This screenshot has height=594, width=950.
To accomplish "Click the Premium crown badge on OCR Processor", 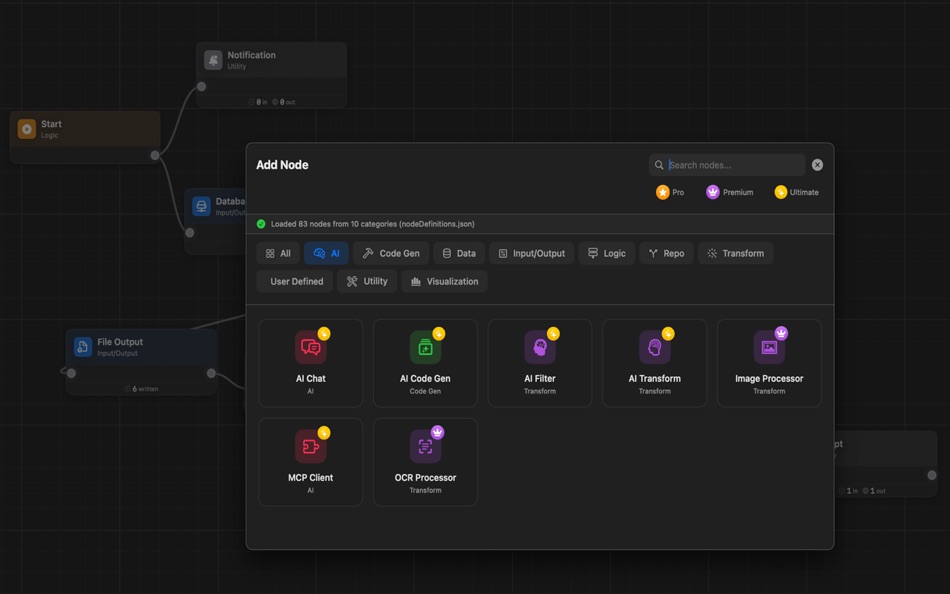I will pyautogui.click(x=437, y=432).
